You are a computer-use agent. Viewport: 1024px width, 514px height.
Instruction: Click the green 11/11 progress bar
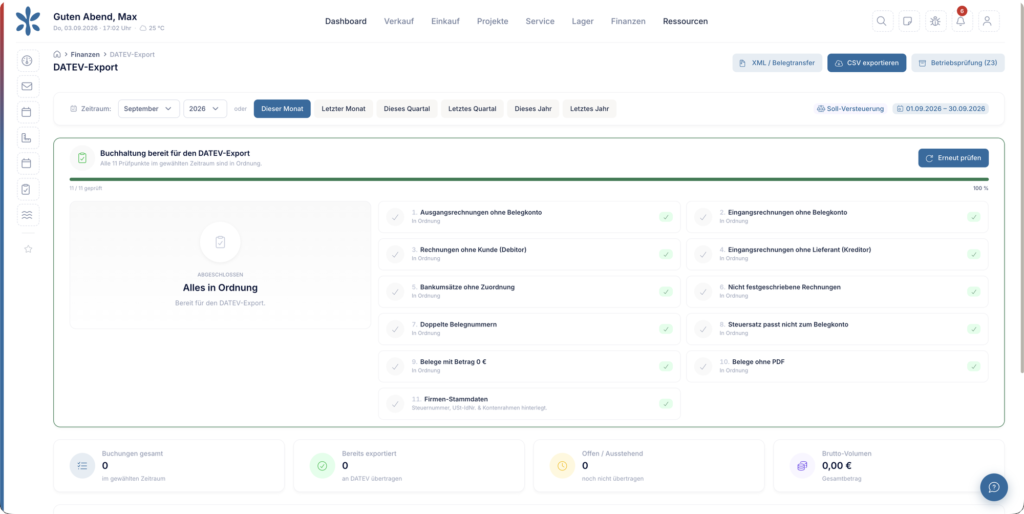[x=529, y=179]
